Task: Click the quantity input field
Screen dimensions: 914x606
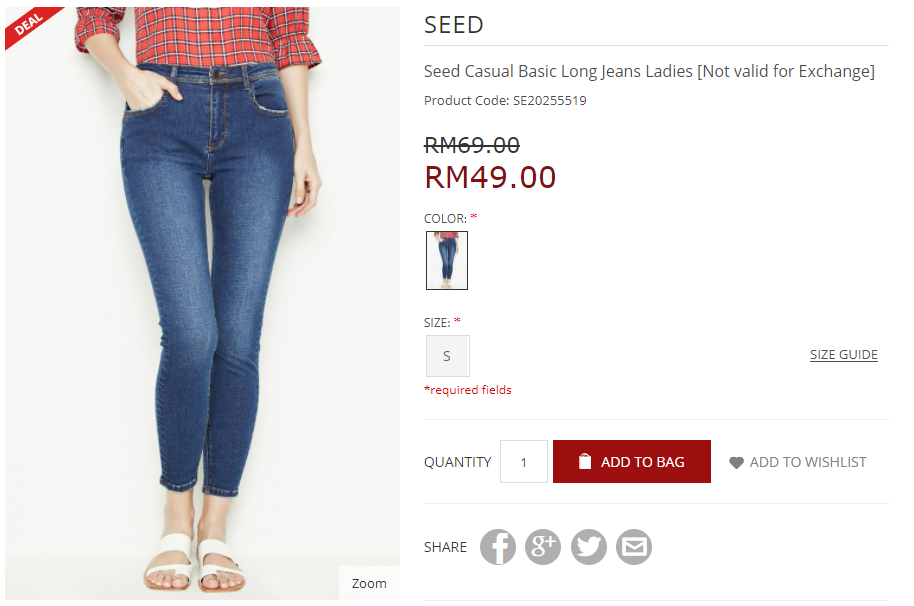Action: click(524, 462)
